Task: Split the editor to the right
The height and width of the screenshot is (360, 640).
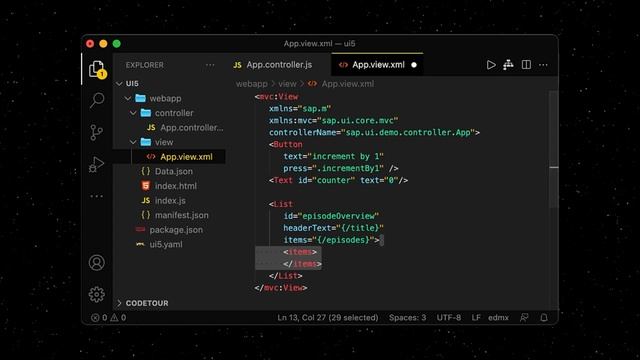Action: click(526, 65)
